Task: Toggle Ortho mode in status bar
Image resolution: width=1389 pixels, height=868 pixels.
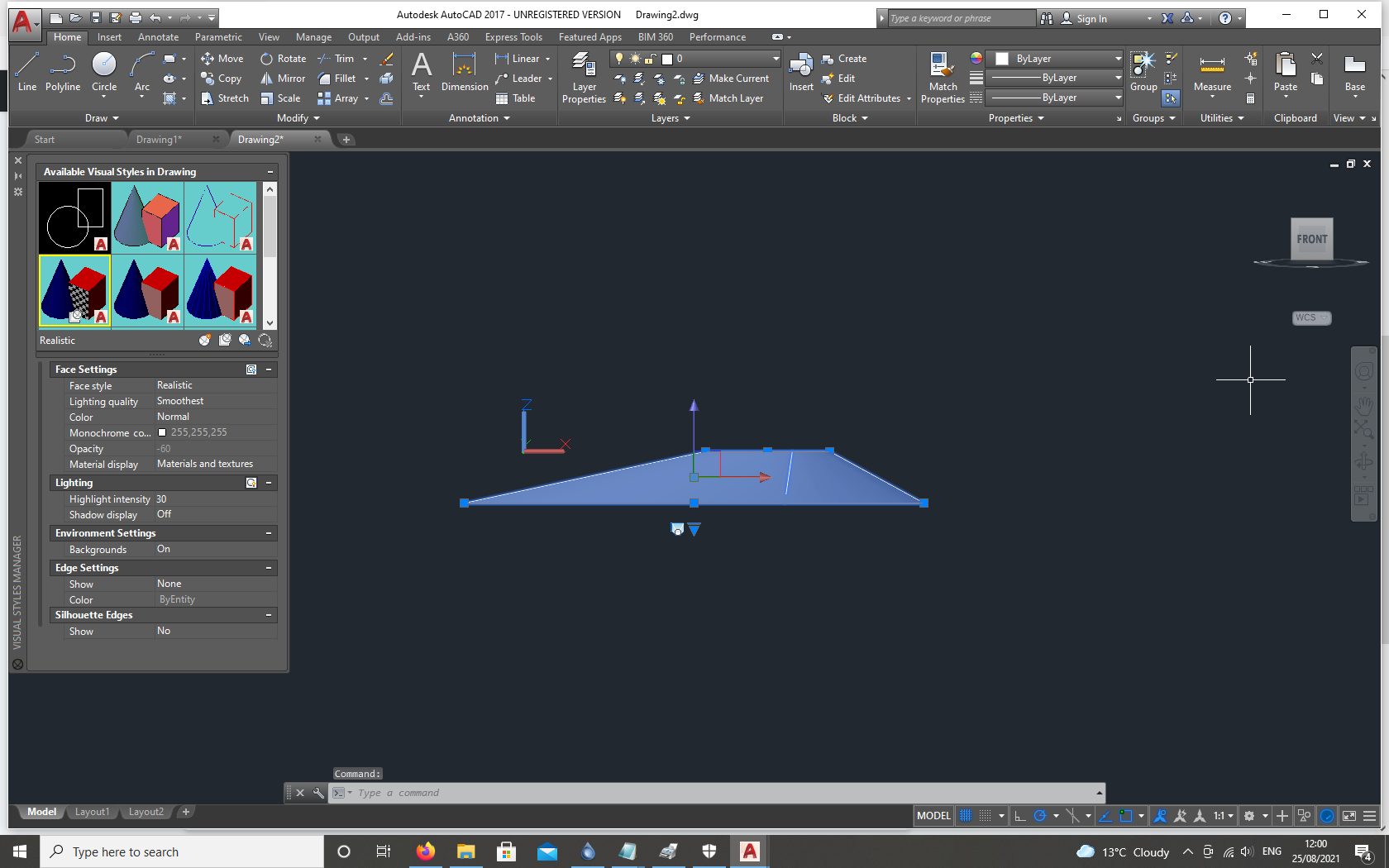Action: pos(1020,816)
